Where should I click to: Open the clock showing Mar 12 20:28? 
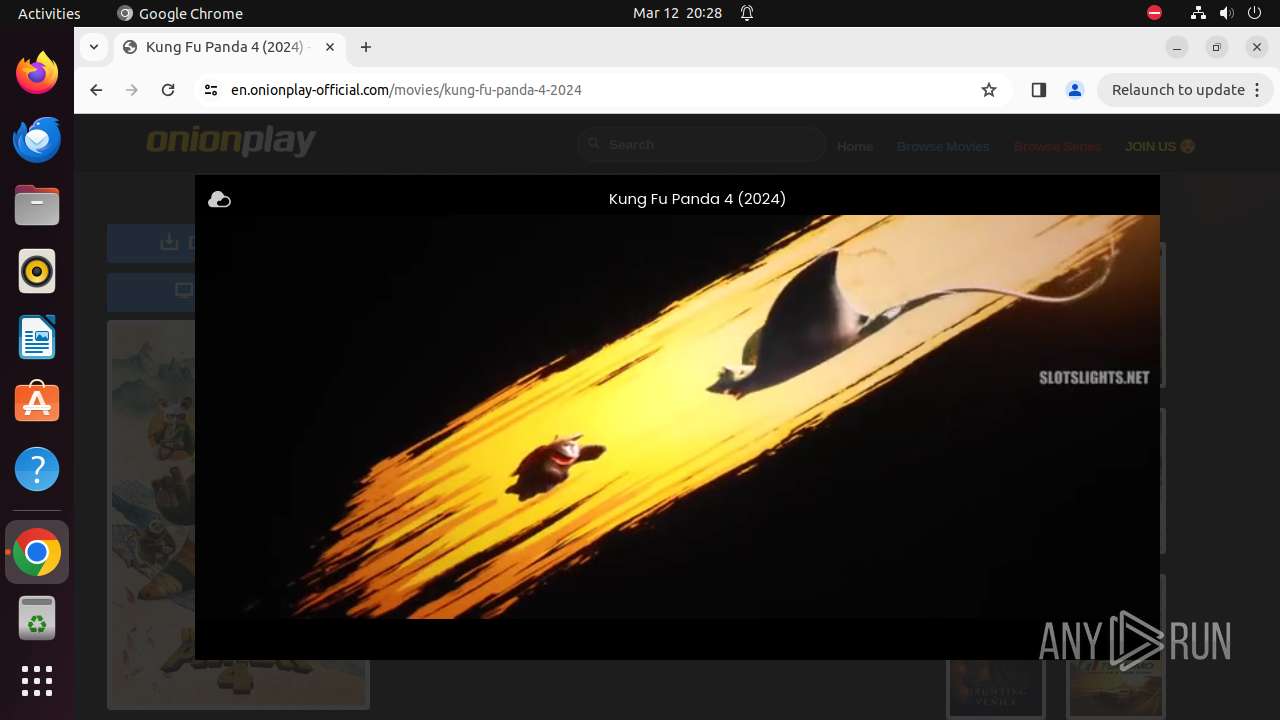[x=677, y=13]
